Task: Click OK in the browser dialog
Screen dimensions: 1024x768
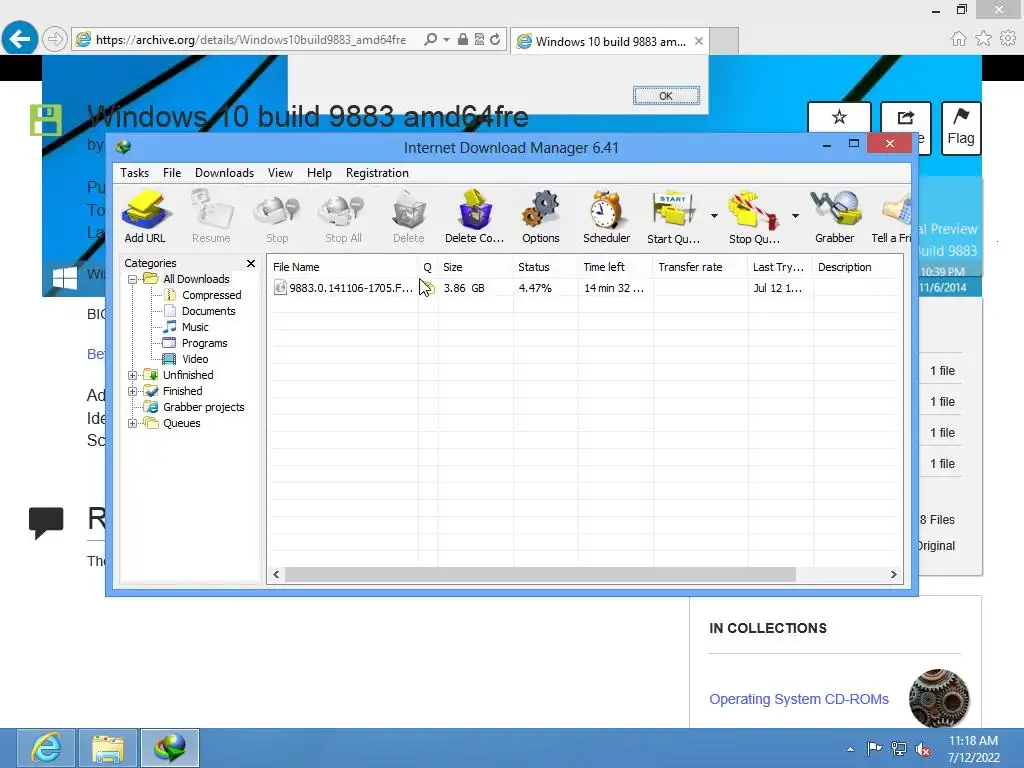Action: [x=666, y=95]
